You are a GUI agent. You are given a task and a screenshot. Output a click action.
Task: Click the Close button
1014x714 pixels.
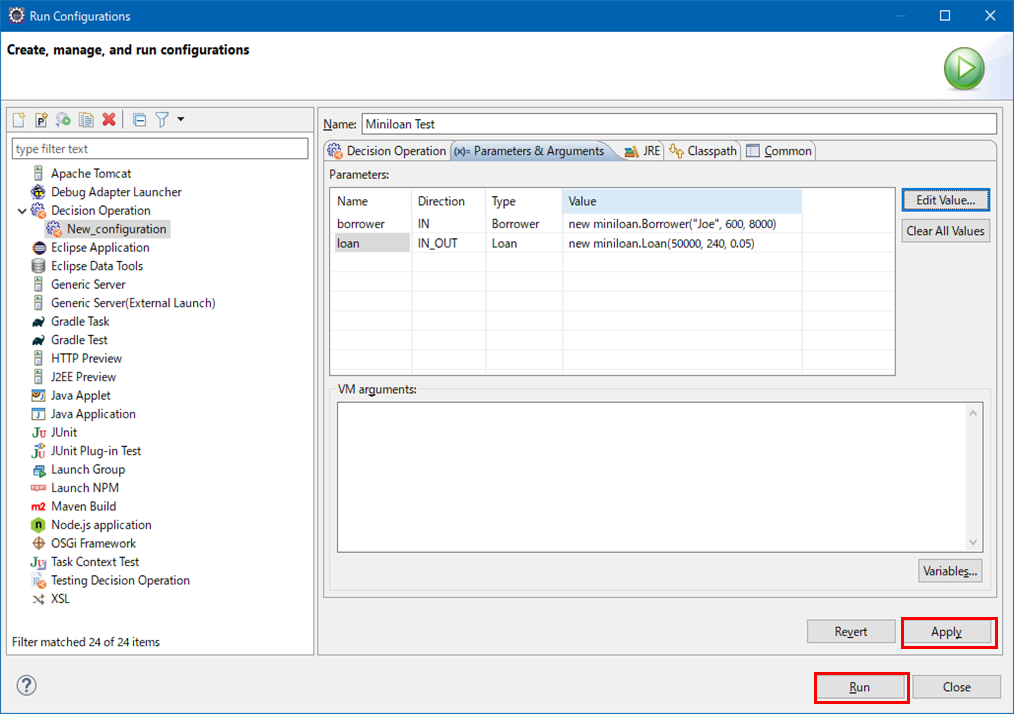pos(956,687)
